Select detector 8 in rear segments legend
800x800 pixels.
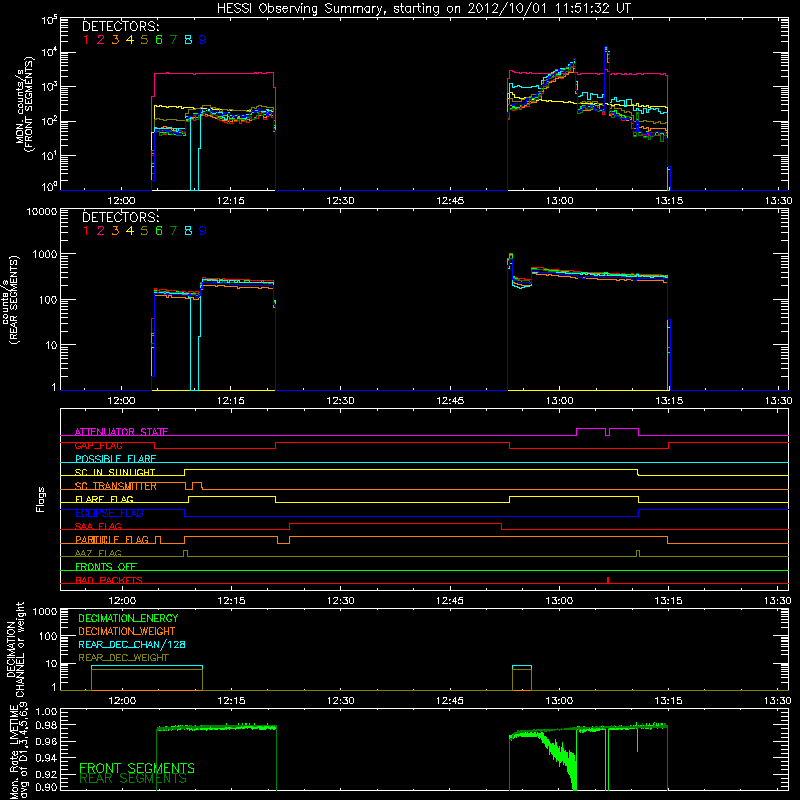[x=188, y=231]
